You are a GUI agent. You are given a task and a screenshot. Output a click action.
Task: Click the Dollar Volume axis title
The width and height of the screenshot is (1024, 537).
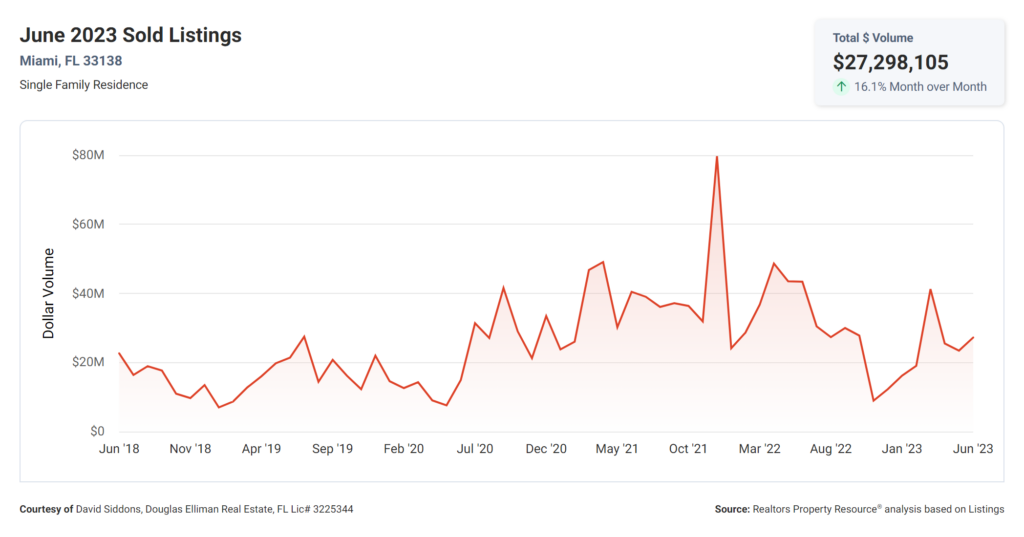point(48,293)
